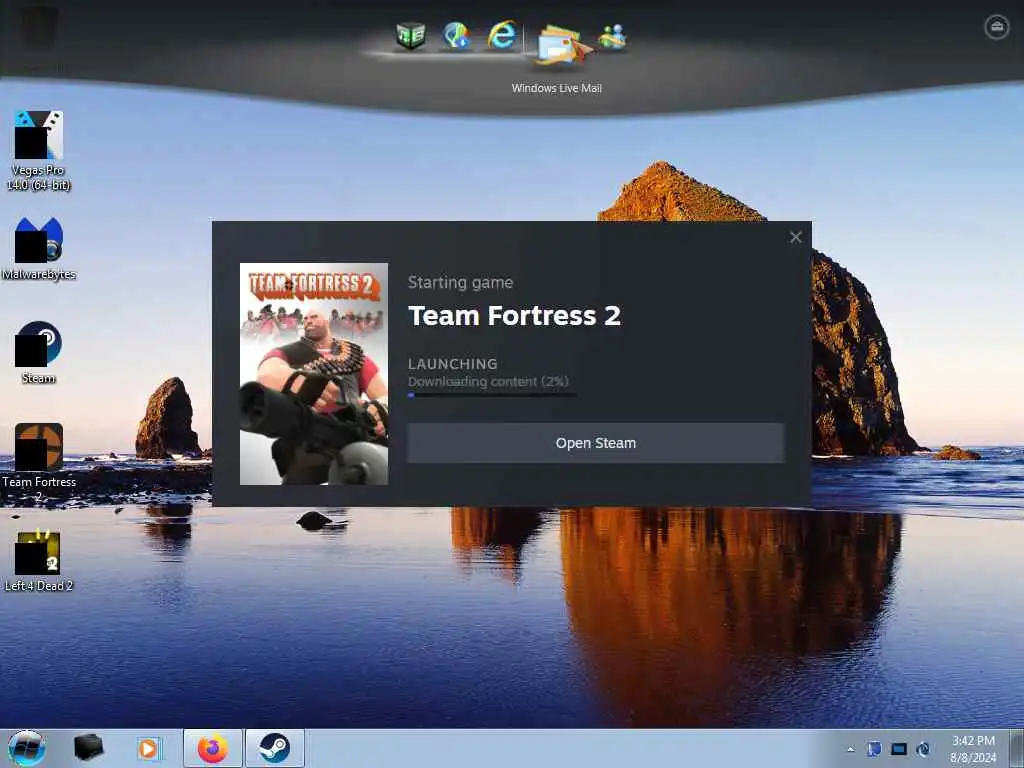The height and width of the screenshot is (768, 1024).
Task: Click the black box taskbar icon
Action: 88,748
